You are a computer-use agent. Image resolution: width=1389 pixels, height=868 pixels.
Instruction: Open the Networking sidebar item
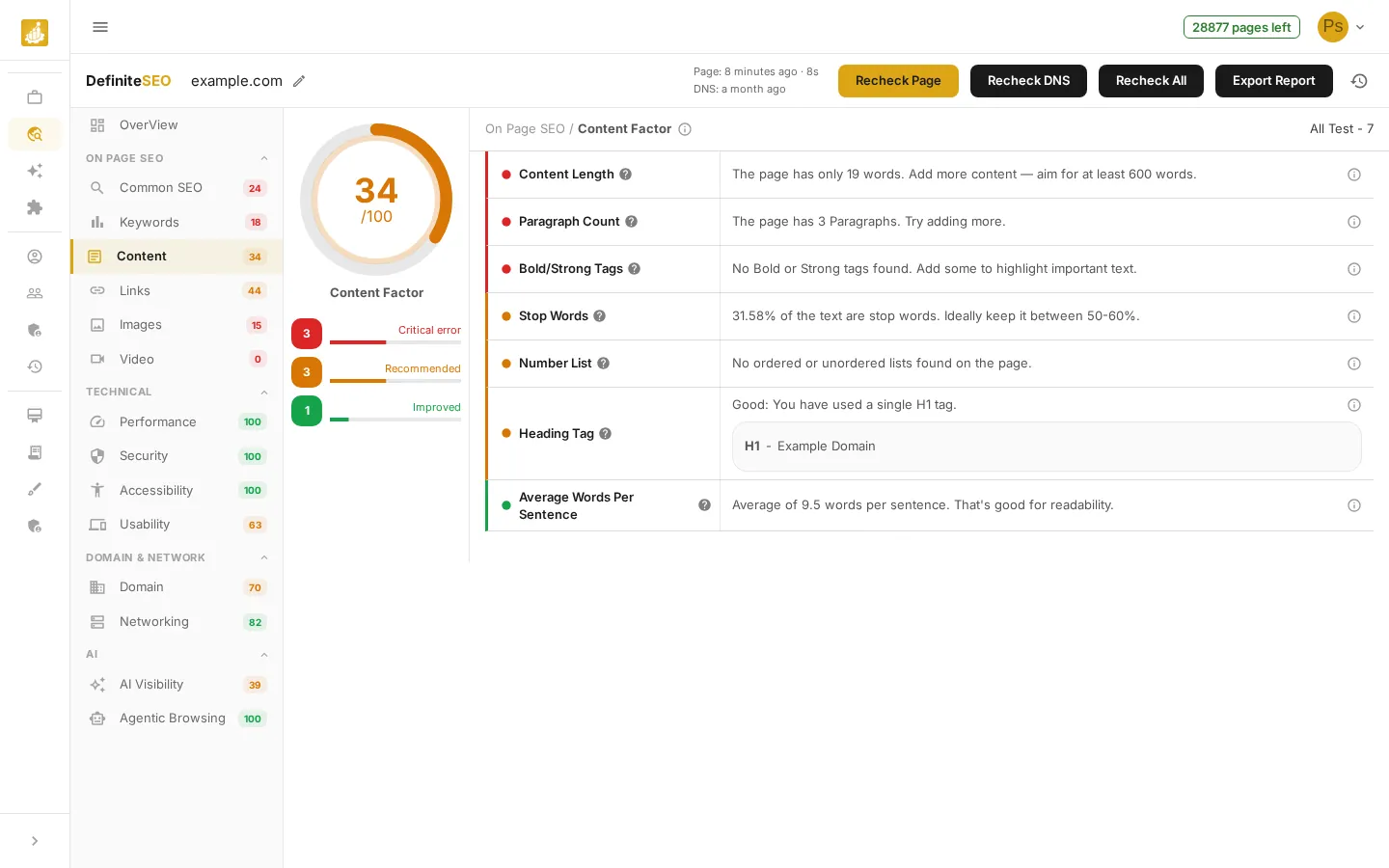tap(177, 622)
